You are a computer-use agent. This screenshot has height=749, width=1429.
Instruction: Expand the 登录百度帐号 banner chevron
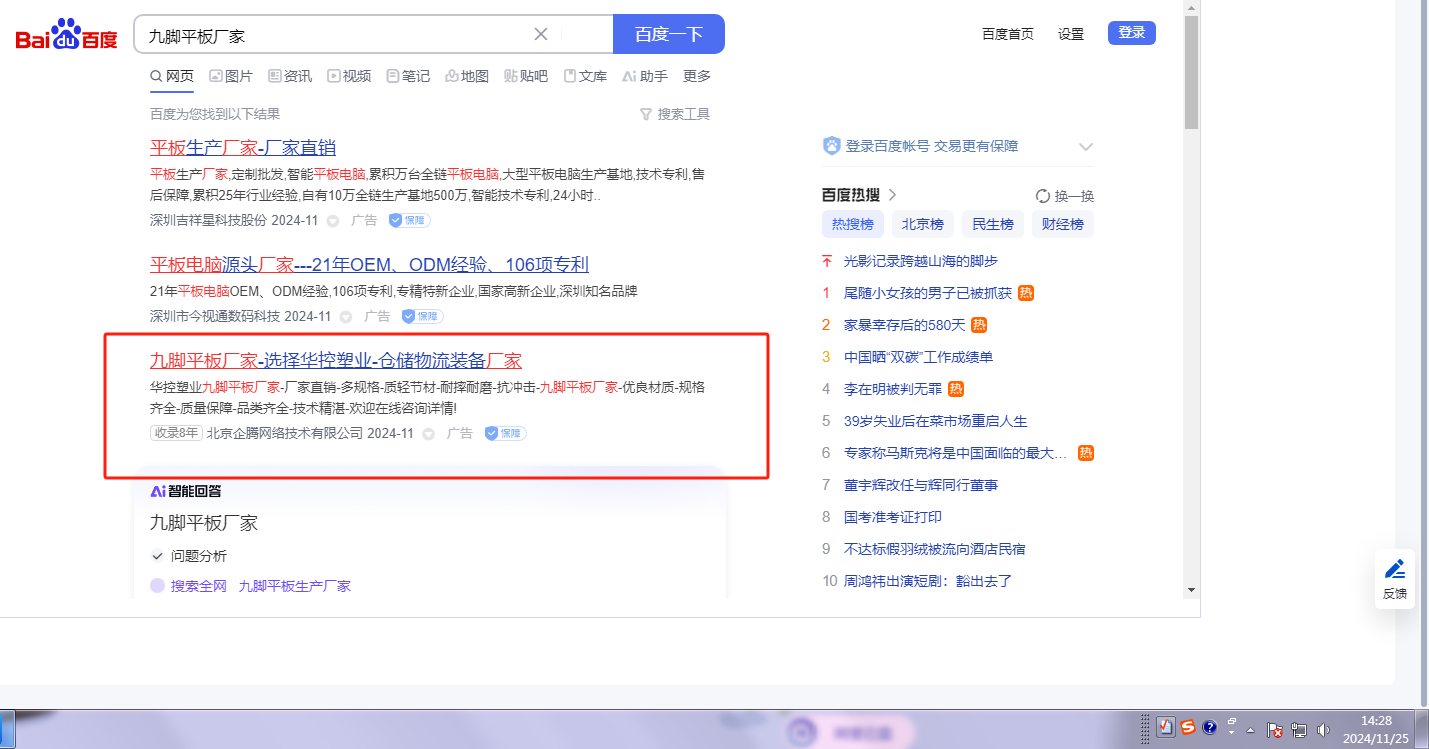click(1086, 147)
